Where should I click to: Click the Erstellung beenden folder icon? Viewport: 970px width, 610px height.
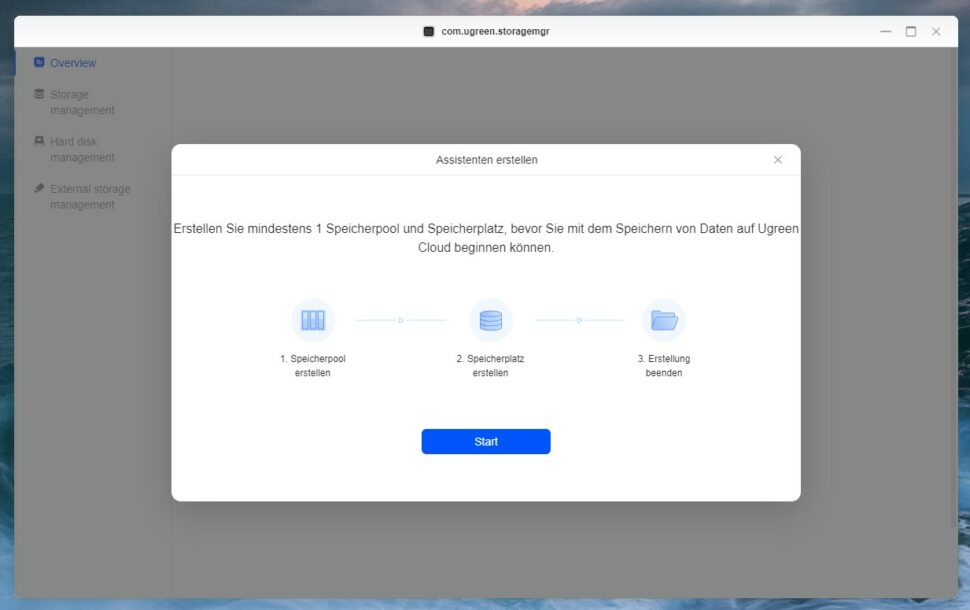tap(664, 320)
